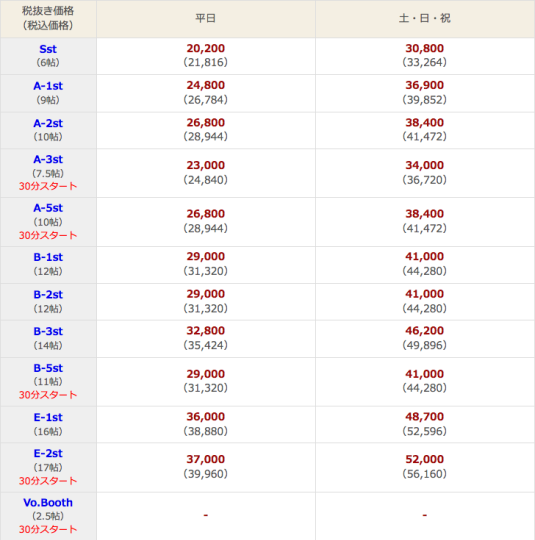The image size is (535, 540).
Task: Open the Sst studio link
Action: pos(48,49)
